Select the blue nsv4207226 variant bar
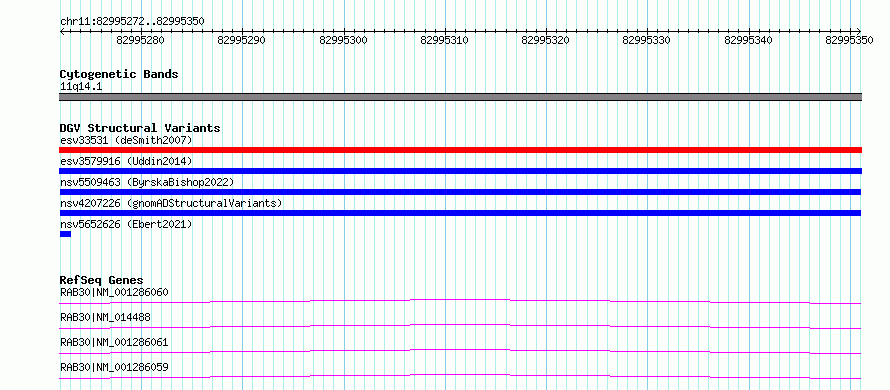This screenshot has height=390, width=890. pos(460,213)
